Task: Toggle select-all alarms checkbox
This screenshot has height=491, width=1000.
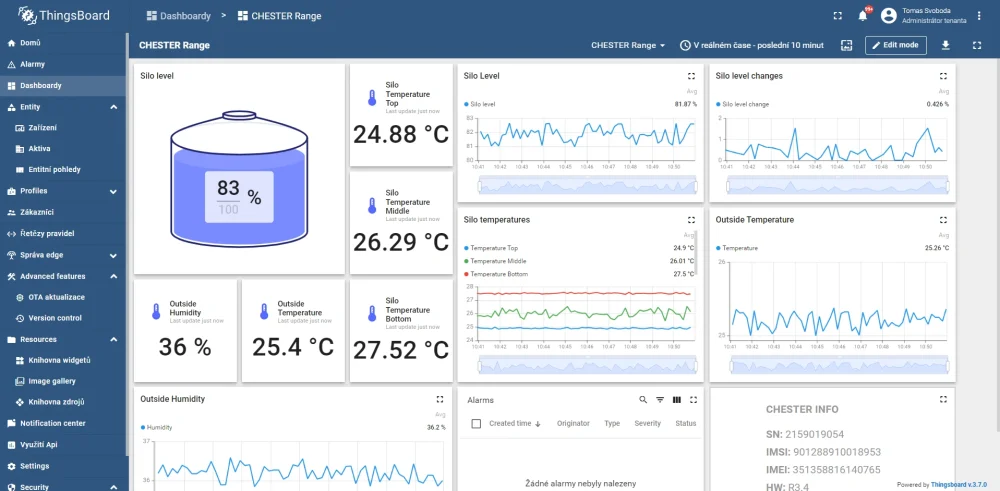Action: pos(476,423)
